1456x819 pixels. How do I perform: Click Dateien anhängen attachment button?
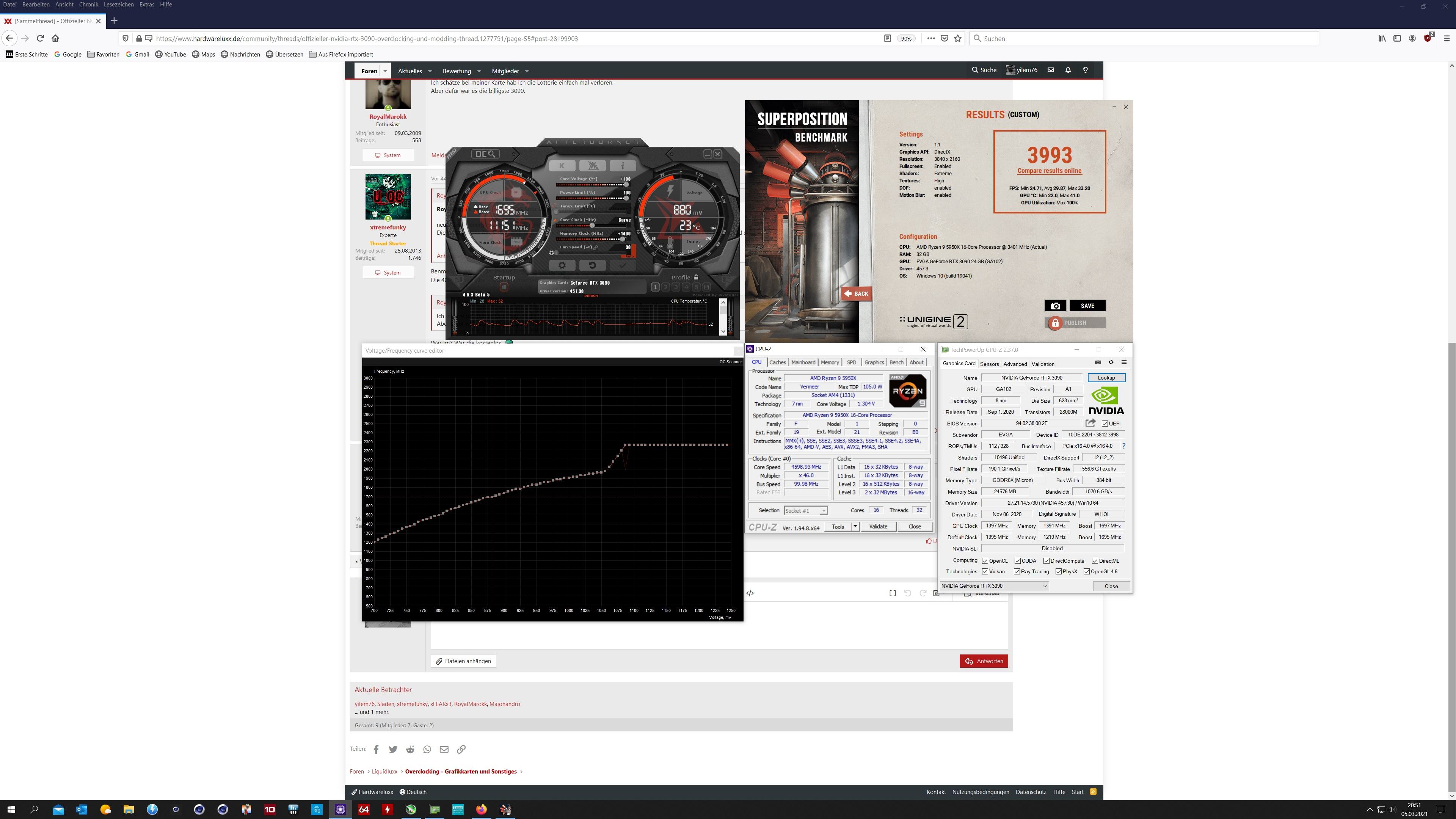point(463,661)
